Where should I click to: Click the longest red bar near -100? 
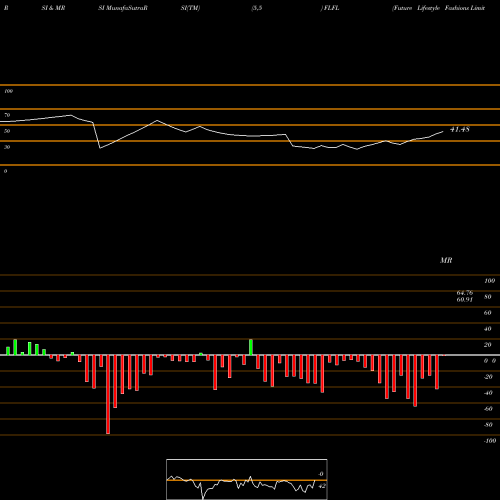(x=108, y=394)
